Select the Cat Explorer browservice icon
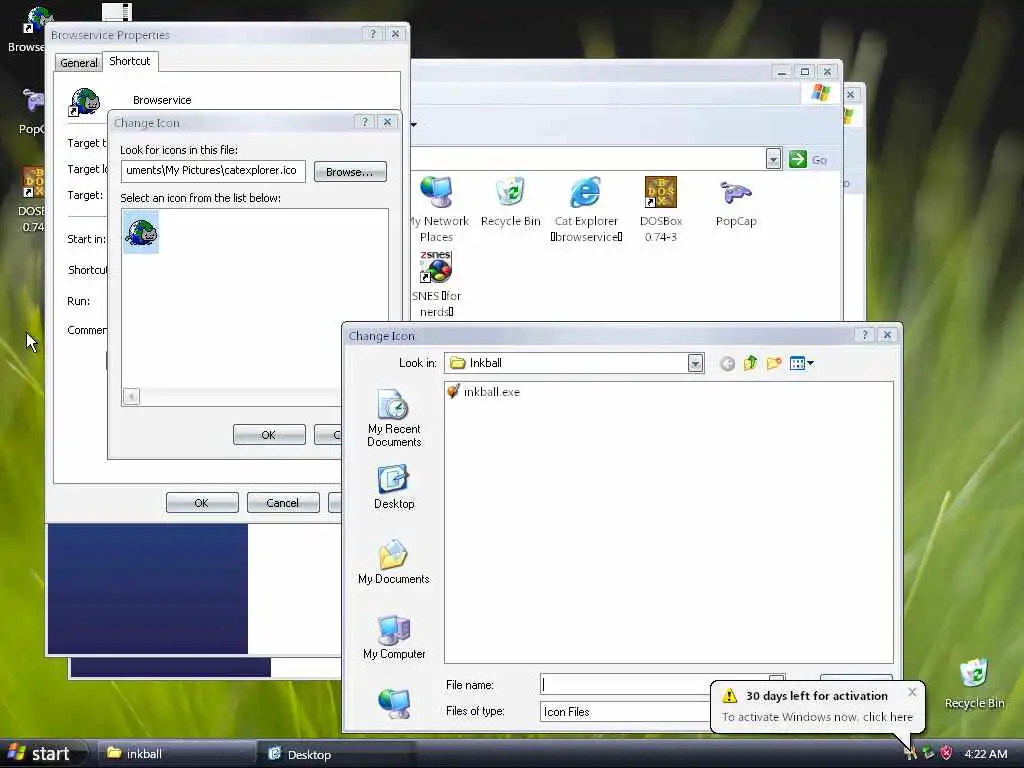1024x768 pixels. pos(586,209)
